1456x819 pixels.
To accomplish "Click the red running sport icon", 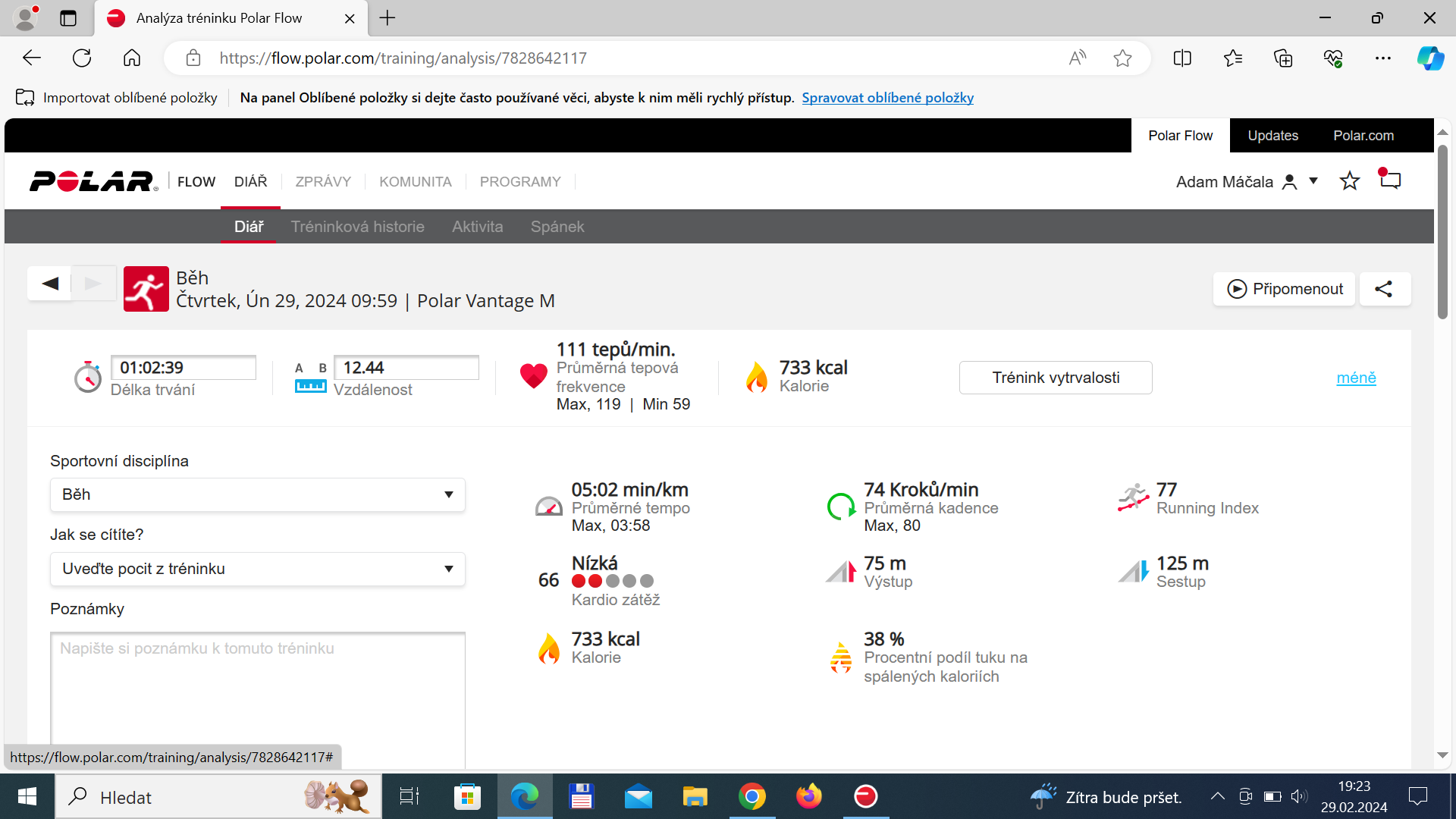I will click(146, 289).
